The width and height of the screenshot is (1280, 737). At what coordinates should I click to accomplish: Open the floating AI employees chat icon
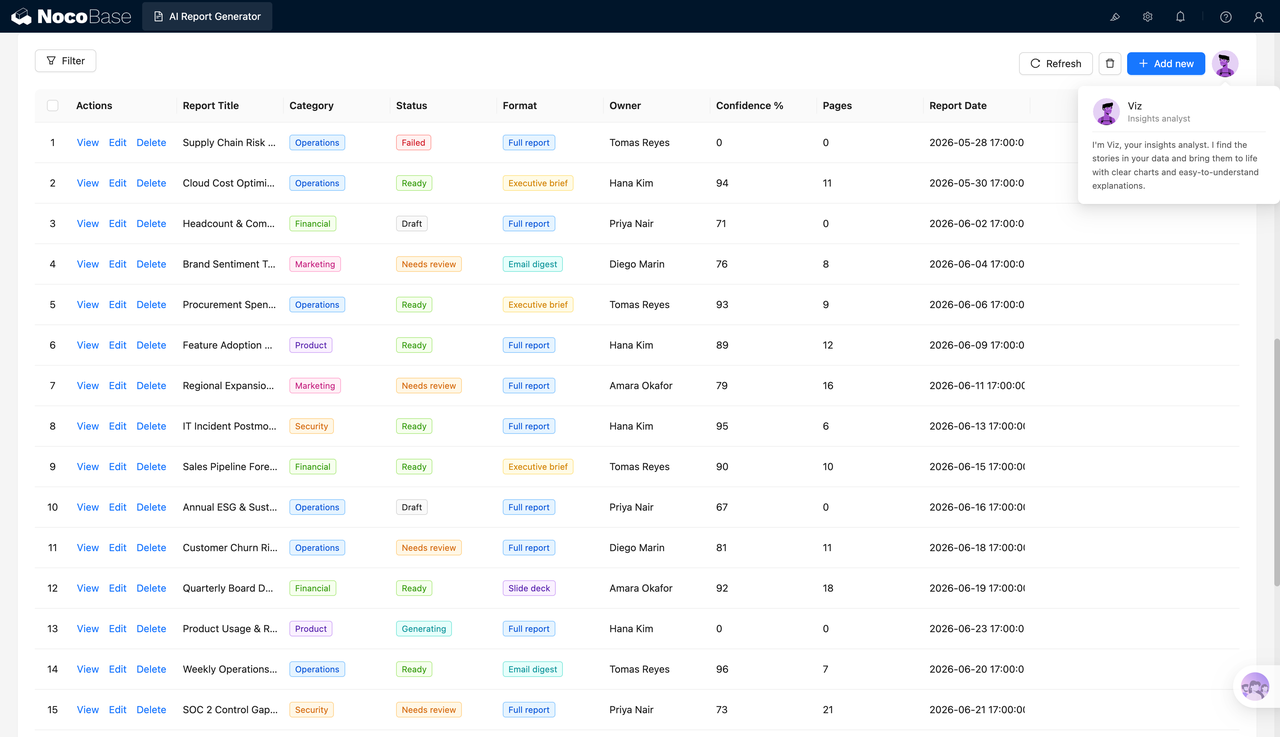[1255, 687]
